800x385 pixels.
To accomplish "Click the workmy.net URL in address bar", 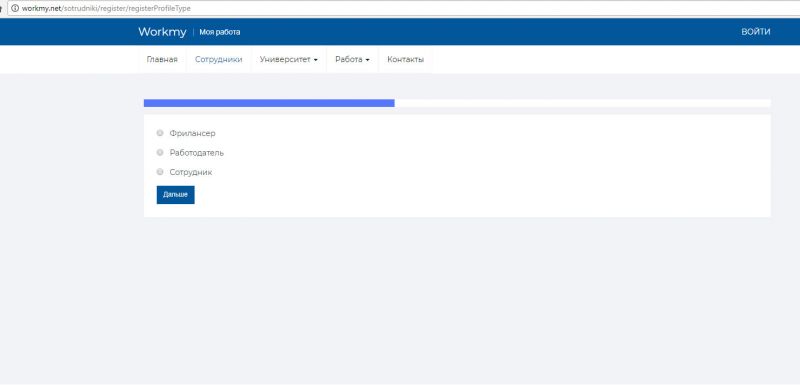I will pyautogui.click(x=106, y=8).
